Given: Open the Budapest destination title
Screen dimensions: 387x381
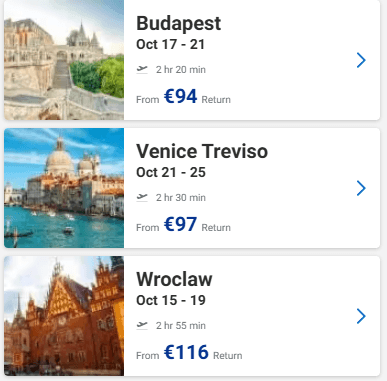Looking at the screenshot, I should tap(179, 24).
